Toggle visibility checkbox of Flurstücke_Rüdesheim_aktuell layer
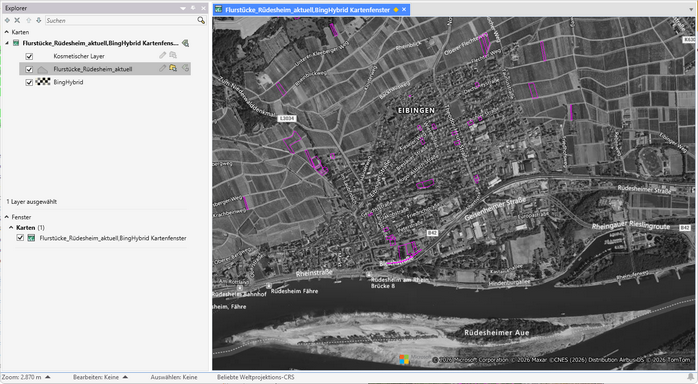This screenshot has height=384, width=698. (29, 69)
